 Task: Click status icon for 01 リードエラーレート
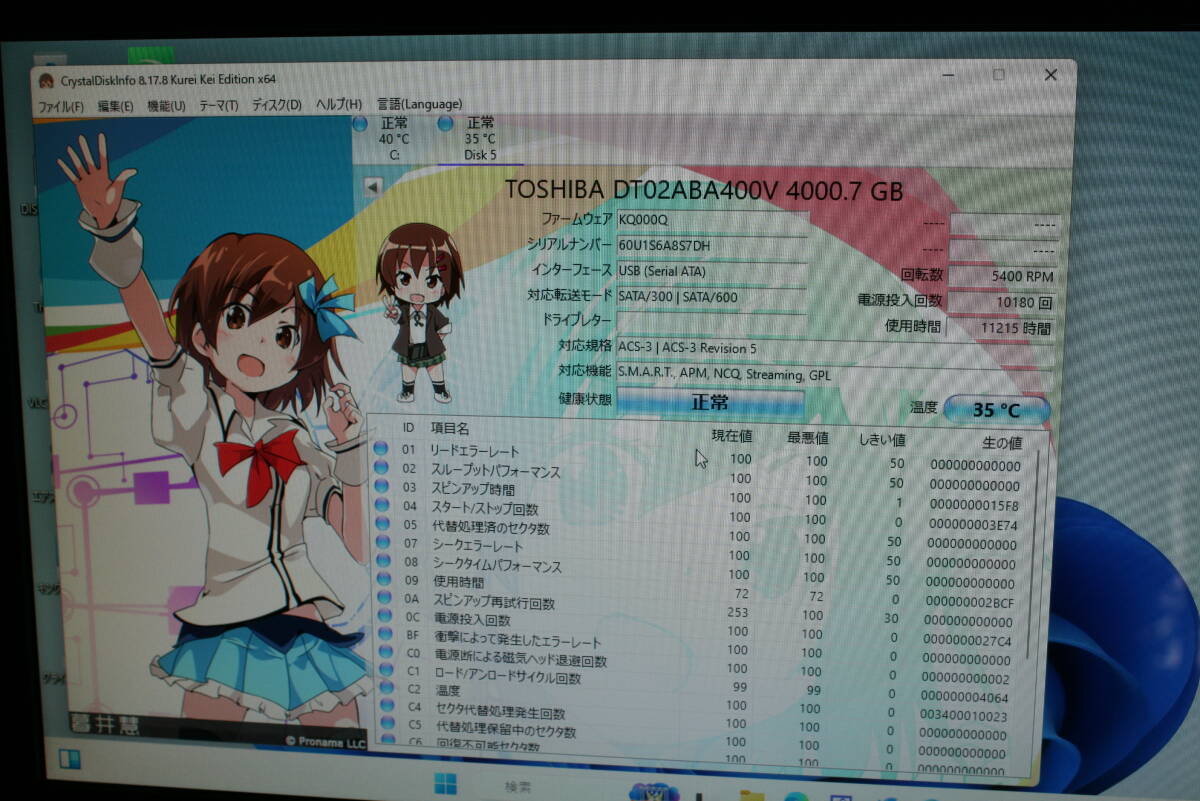pos(381,448)
